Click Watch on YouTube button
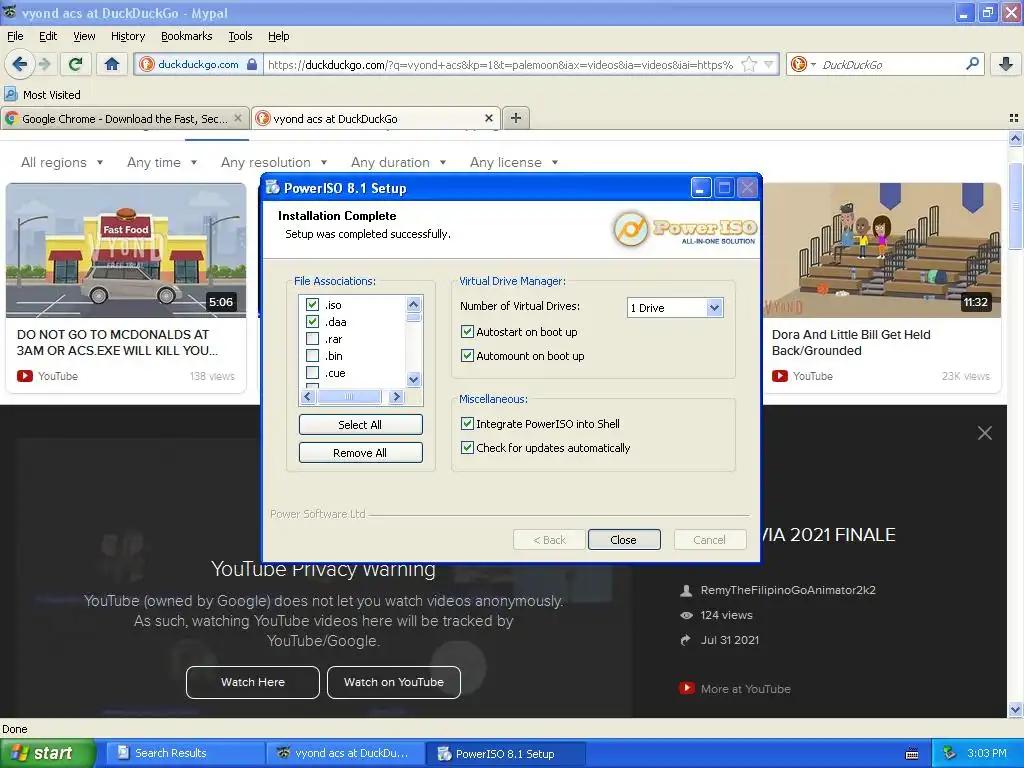The image size is (1024, 768). click(394, 682)
